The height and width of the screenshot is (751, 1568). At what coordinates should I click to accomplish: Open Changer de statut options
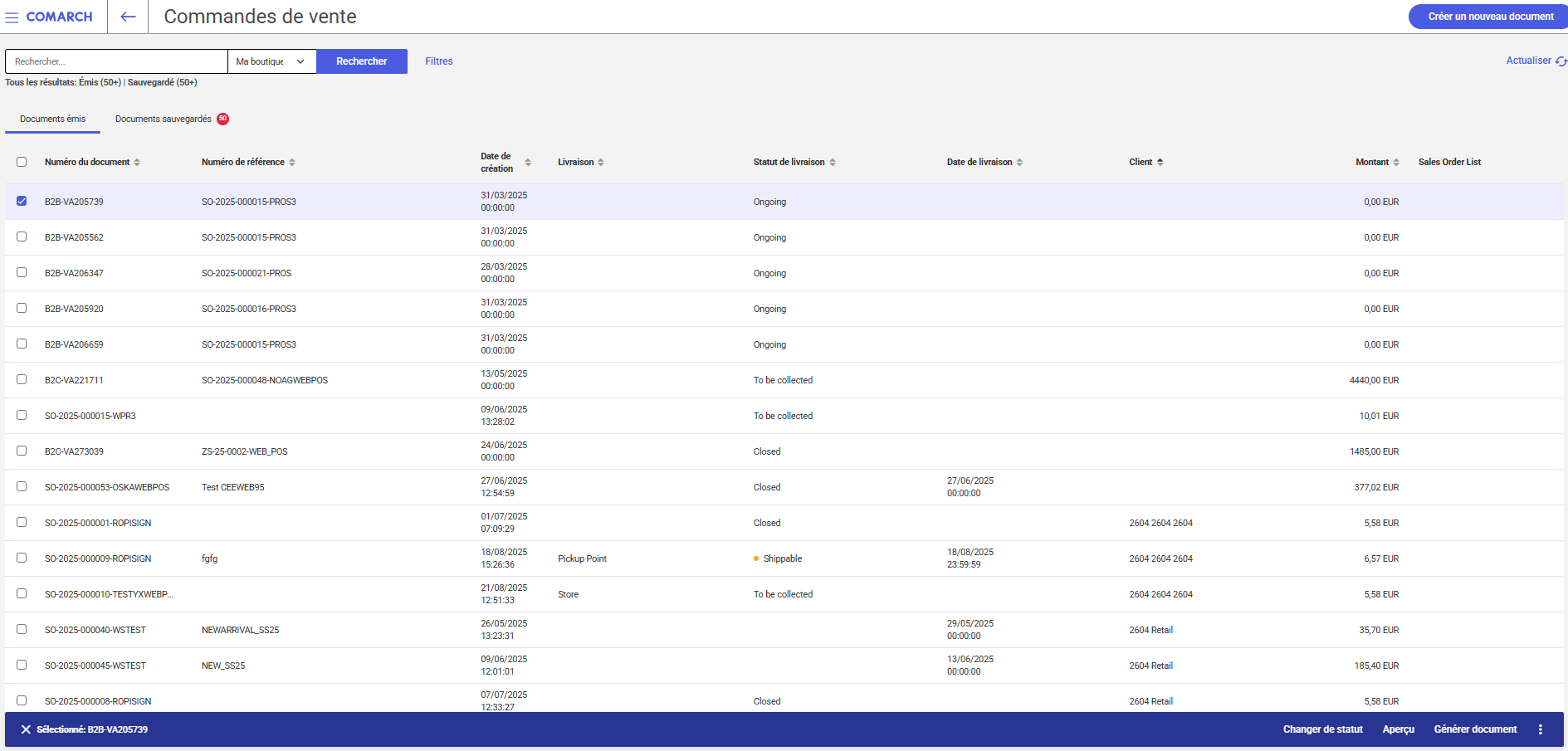point(1322,729)
